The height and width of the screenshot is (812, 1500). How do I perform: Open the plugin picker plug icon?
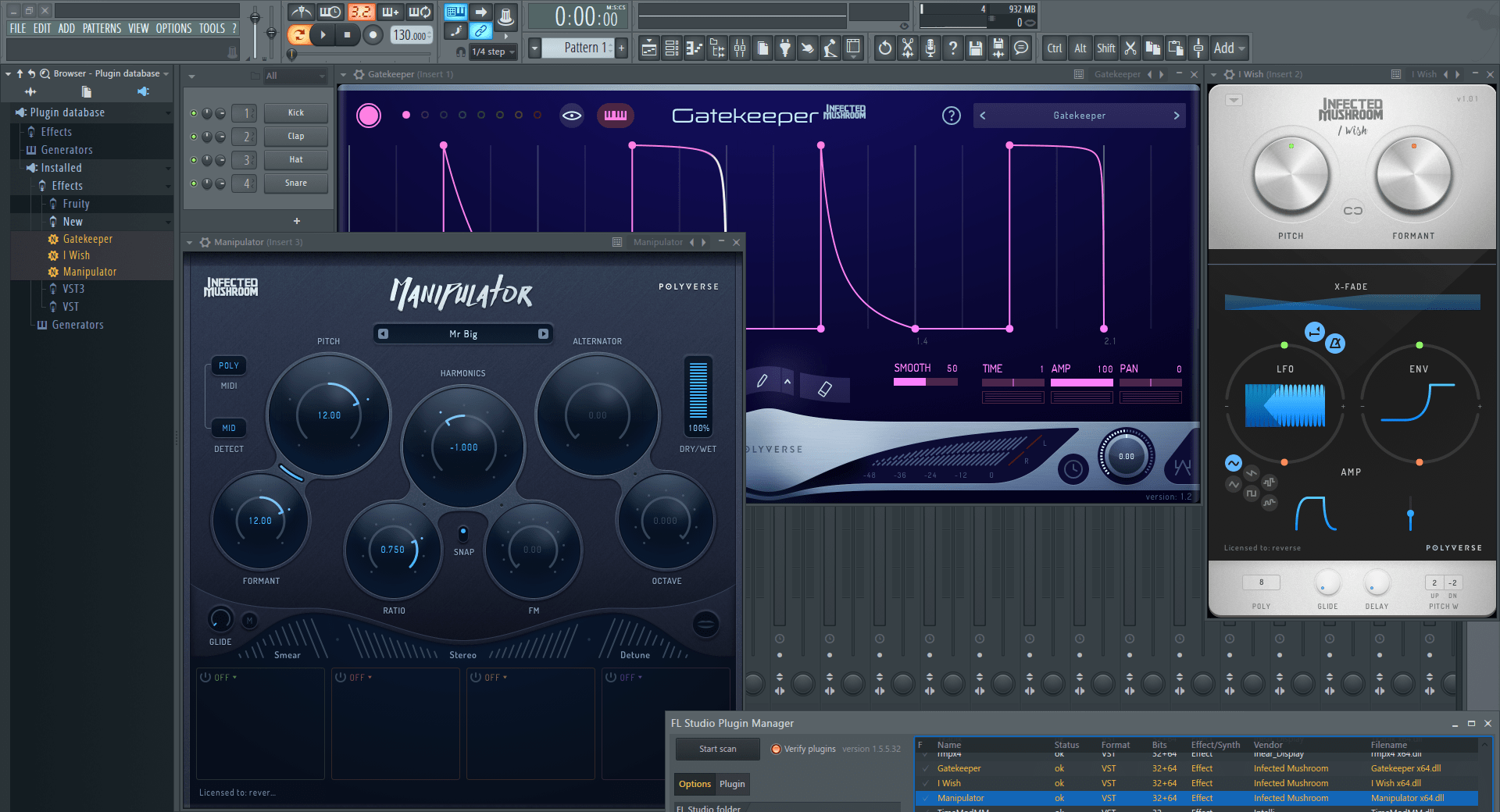coord(785,48)
